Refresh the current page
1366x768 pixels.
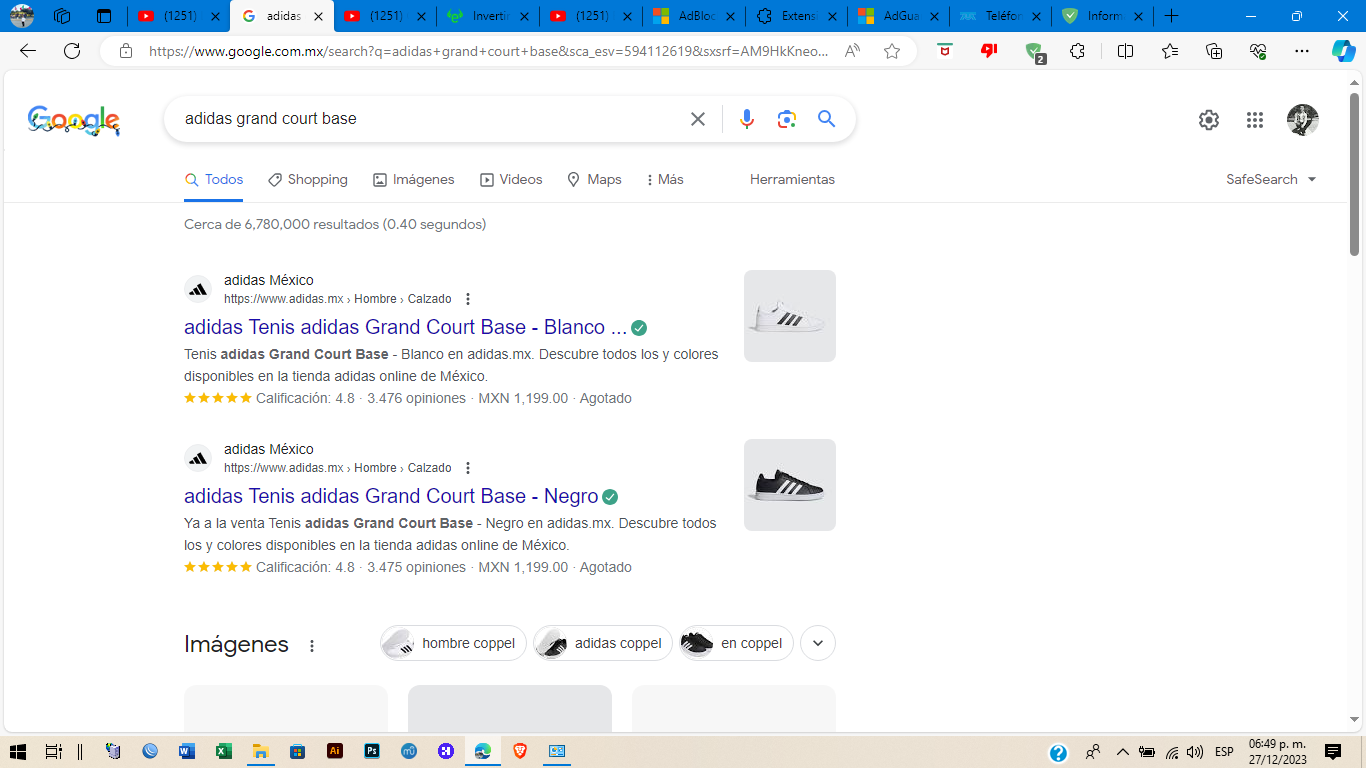click(x=72, y=51)
